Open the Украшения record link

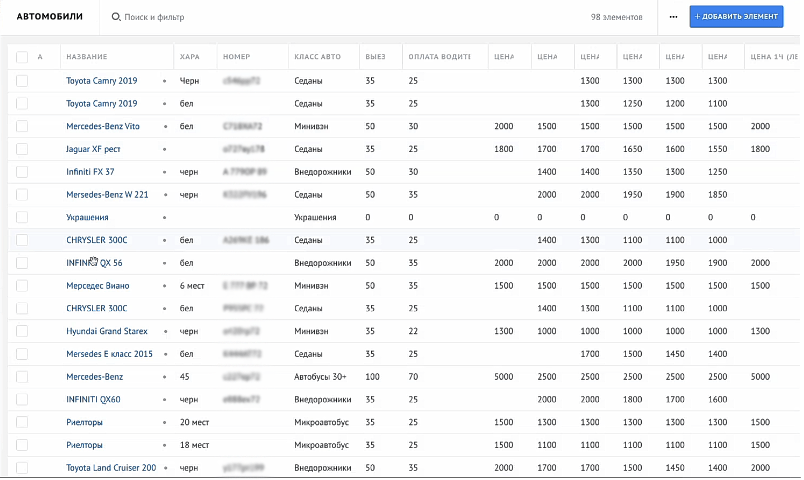point(87,217)
